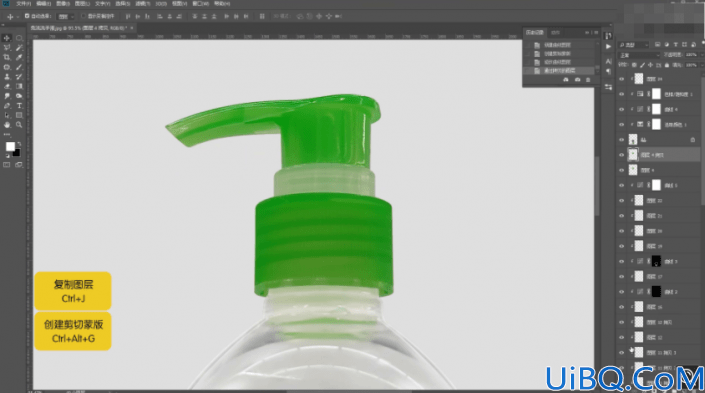Toggle visibility of selected layer 4 copy
Image resolution: width=705 pixels, height=393 pixels.
[x=622, y=155]
